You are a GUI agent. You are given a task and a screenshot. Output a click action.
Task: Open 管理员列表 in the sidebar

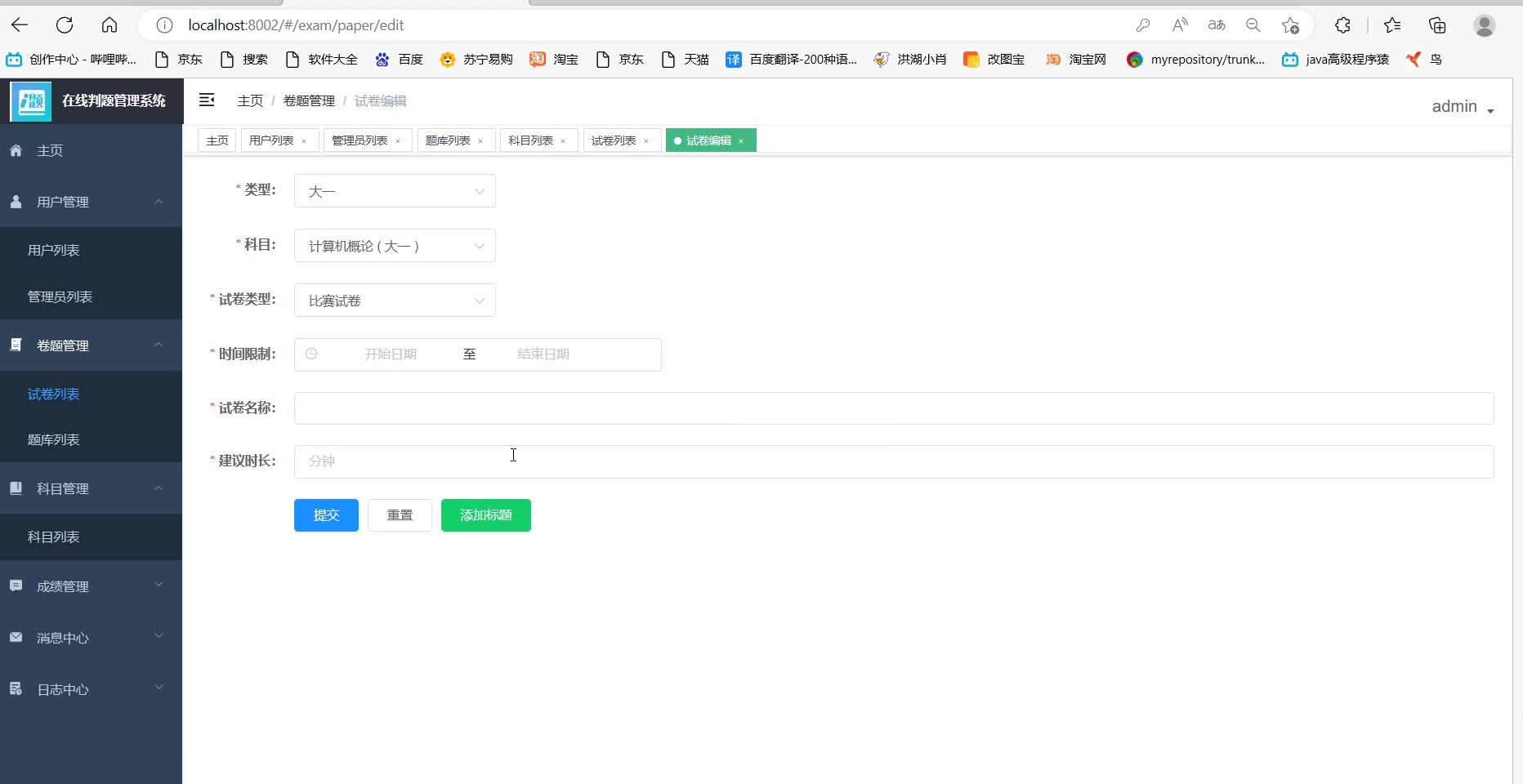click(x=91, y=296)
